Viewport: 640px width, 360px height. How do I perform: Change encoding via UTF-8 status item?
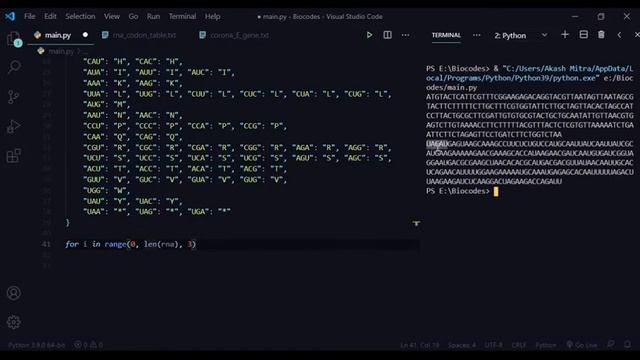point(493,345)
